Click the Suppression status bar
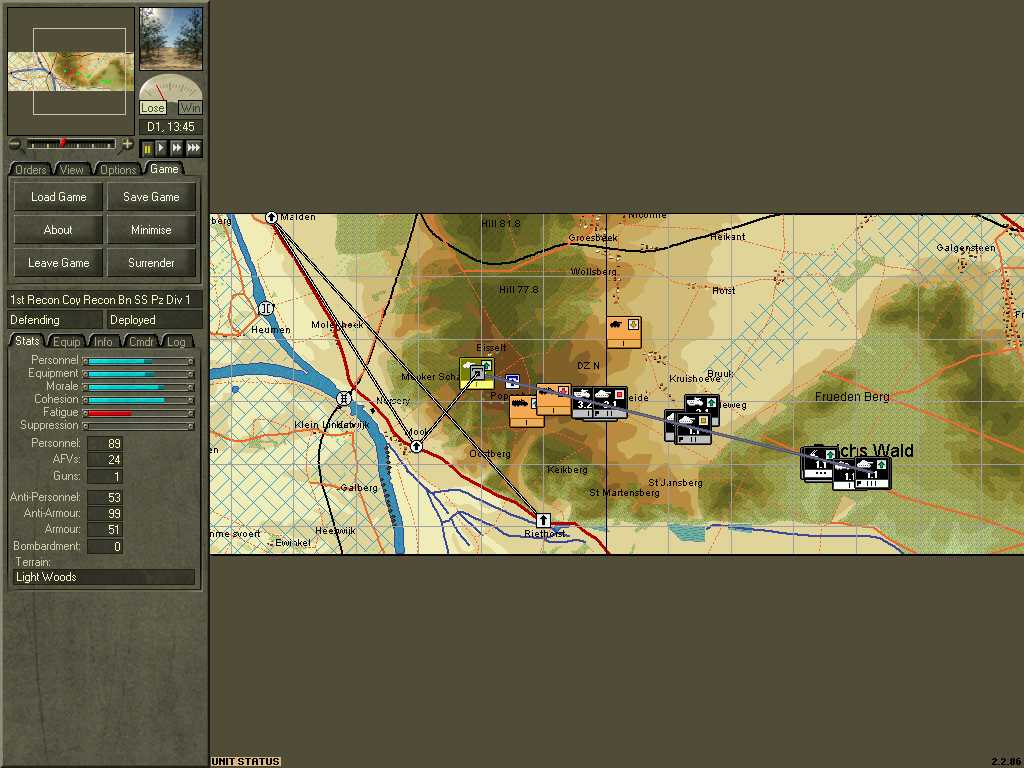Screen dimensions: 1024x768 [138, 426]
